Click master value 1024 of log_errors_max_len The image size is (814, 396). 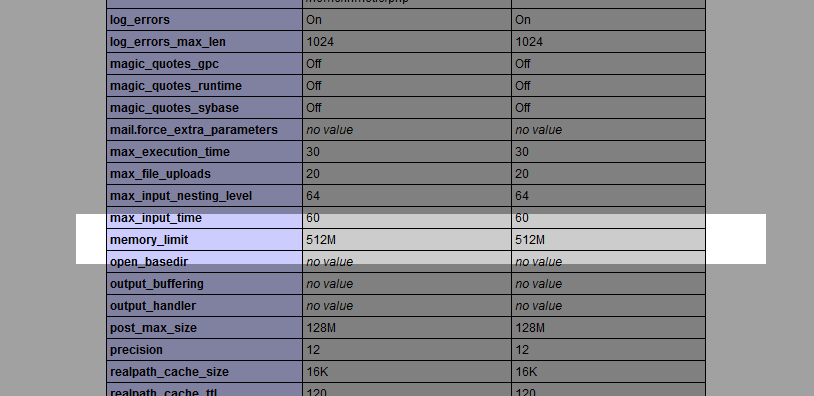coord(529,42)
